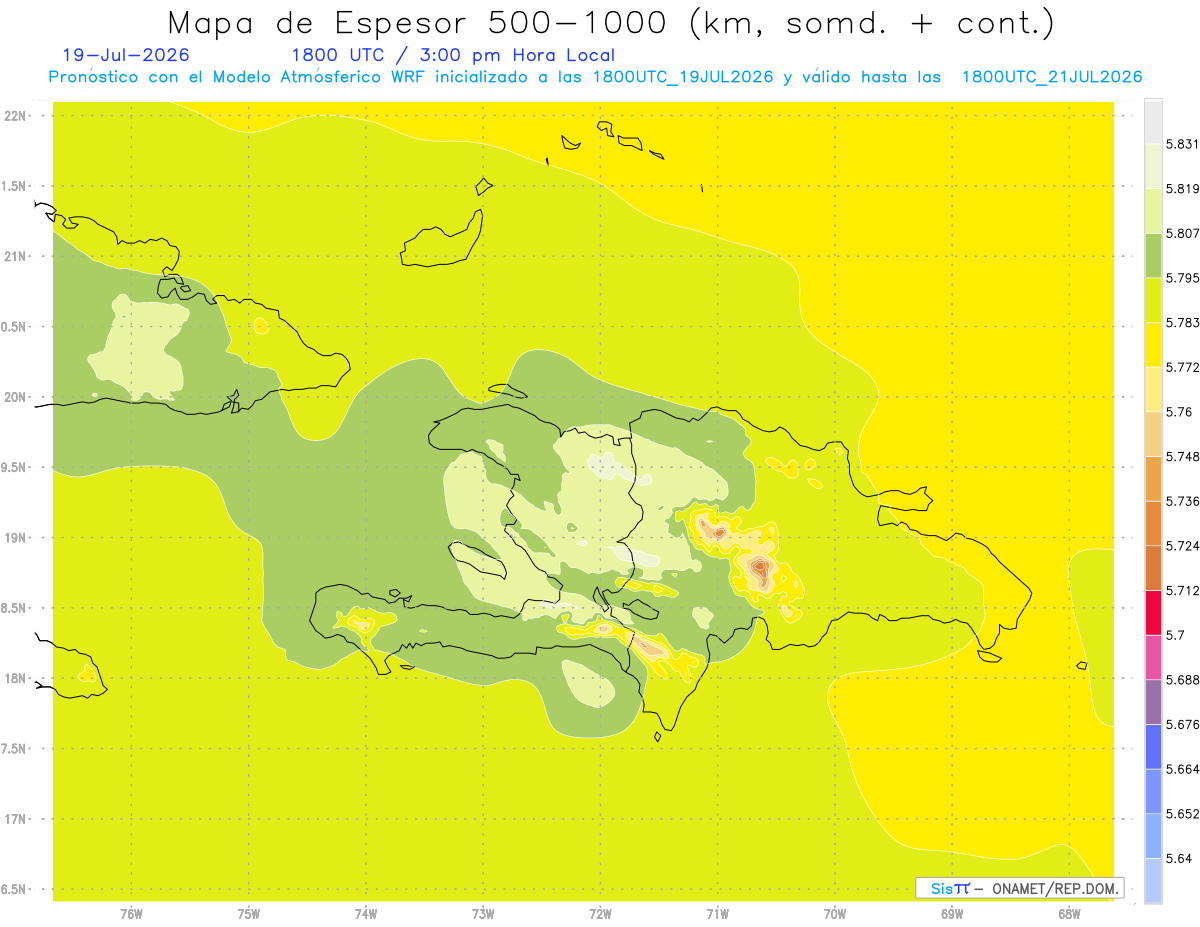Click the 1.5N latitude axis label
The width and height of the screenshot is (1200, 927).
pos(15,186)
